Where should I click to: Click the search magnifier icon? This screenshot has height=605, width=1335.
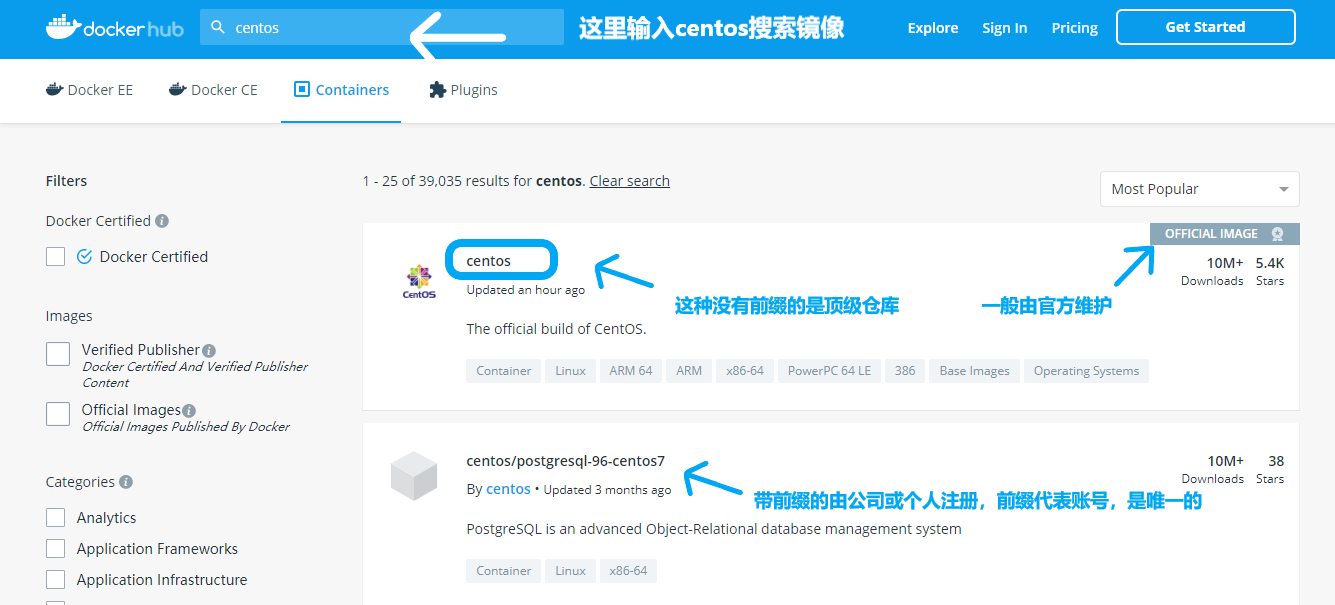coord(218,28)
